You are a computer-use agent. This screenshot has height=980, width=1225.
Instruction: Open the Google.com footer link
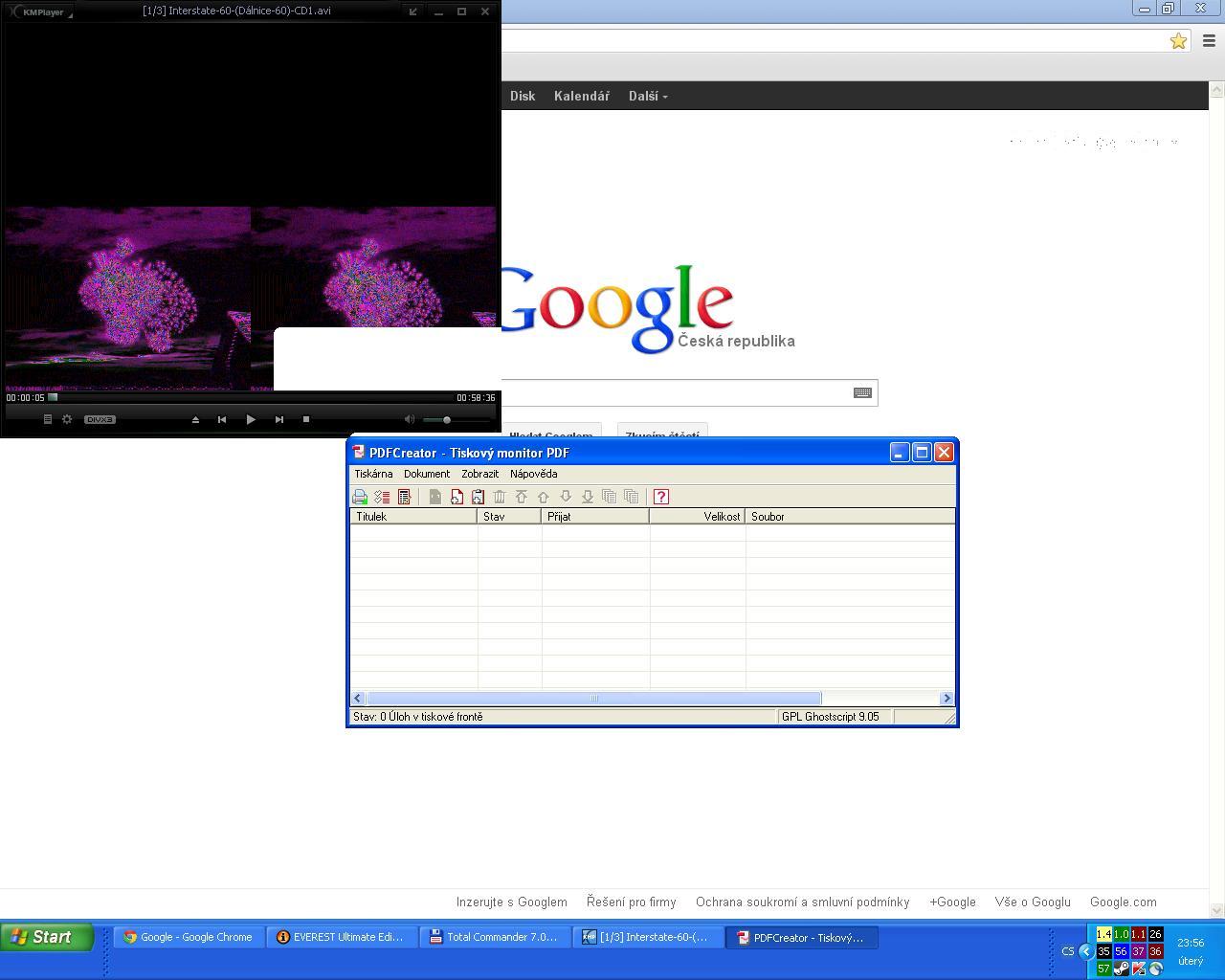[1123, 902]
